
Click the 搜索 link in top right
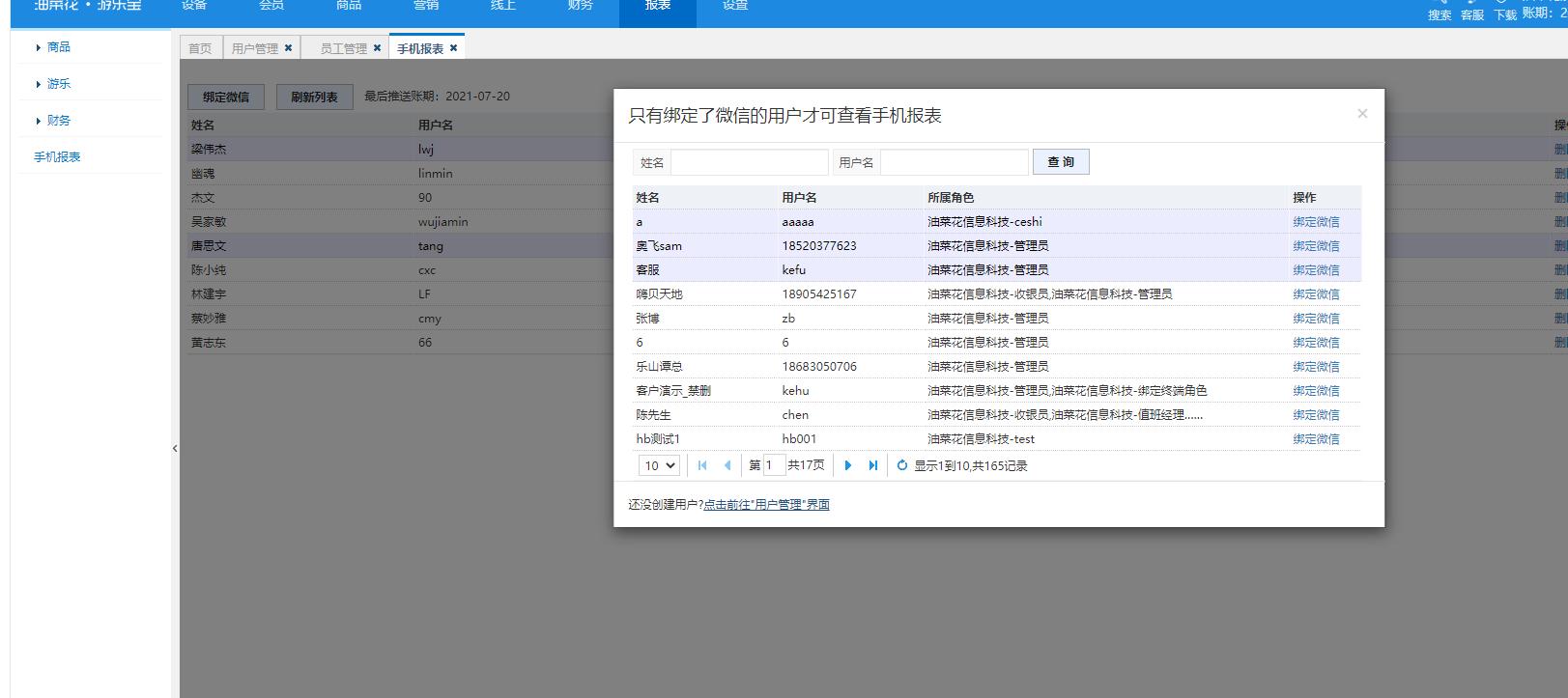tap(1440, 14)
